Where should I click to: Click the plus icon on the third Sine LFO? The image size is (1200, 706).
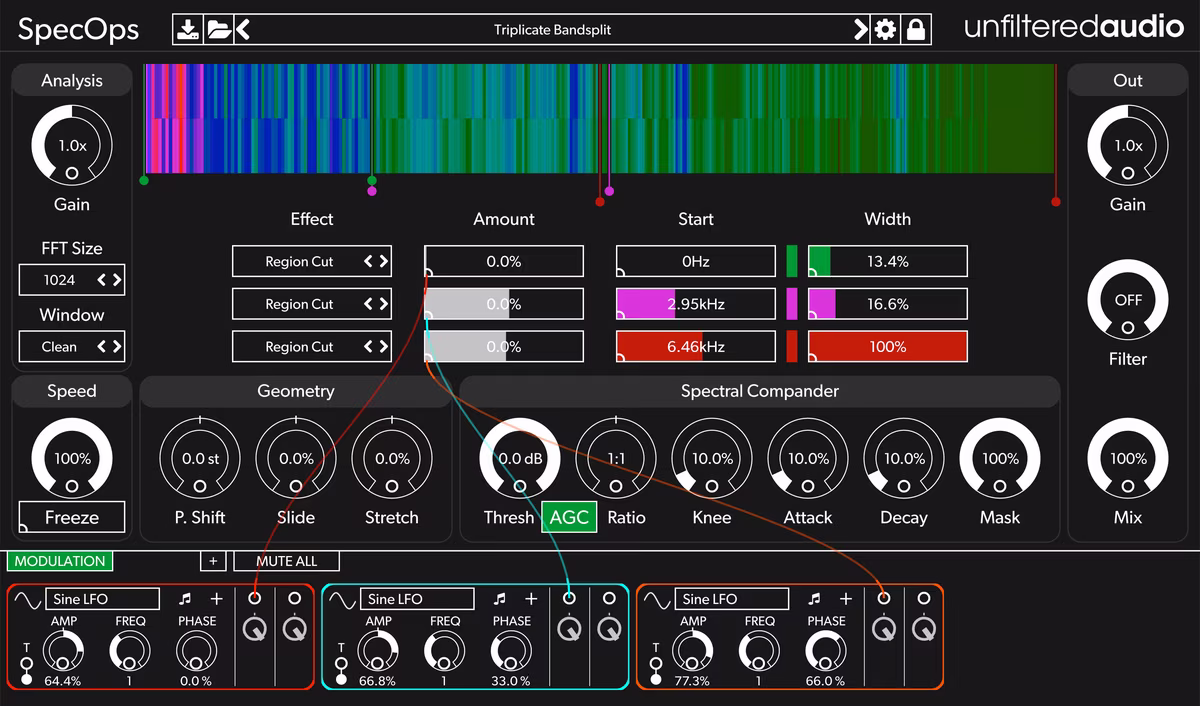845,598
